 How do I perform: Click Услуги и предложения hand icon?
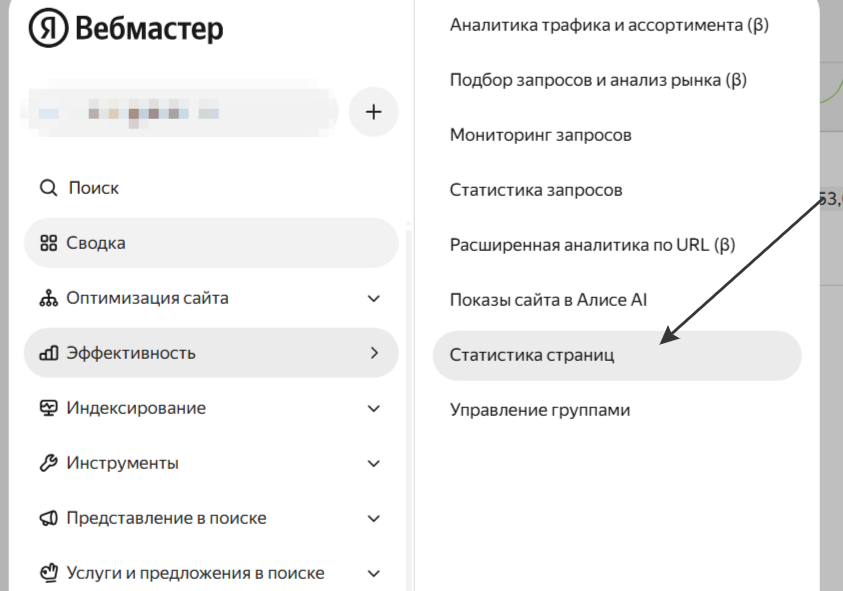(x=48, y=573)
